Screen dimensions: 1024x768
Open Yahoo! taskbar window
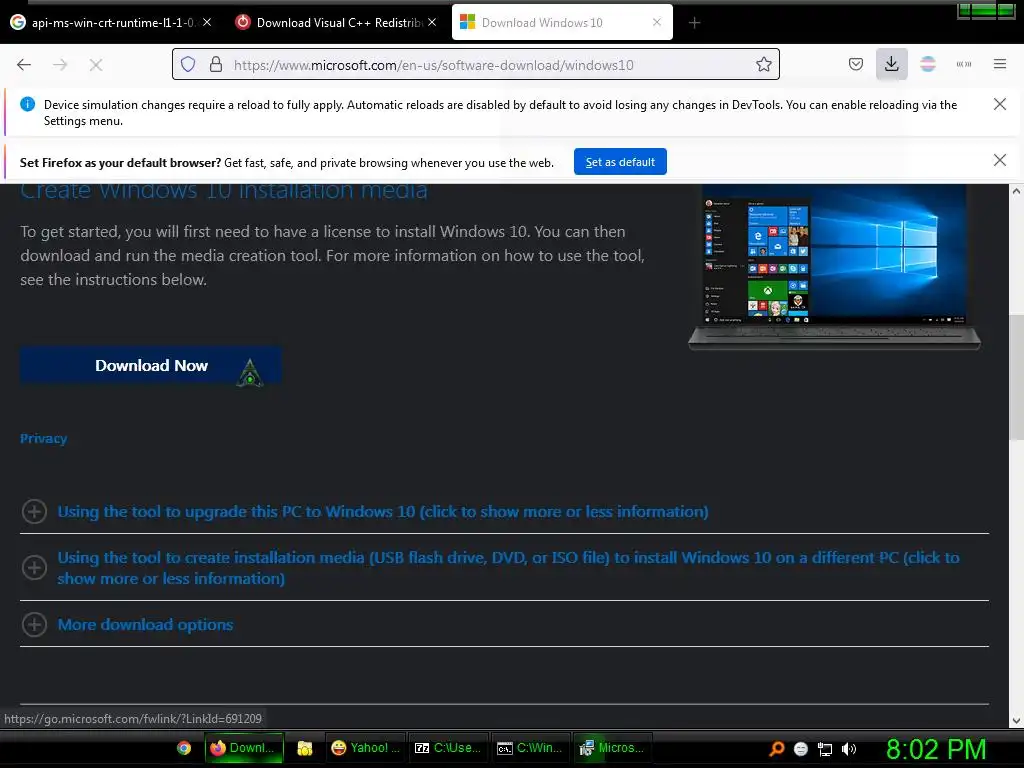point(366,748)
